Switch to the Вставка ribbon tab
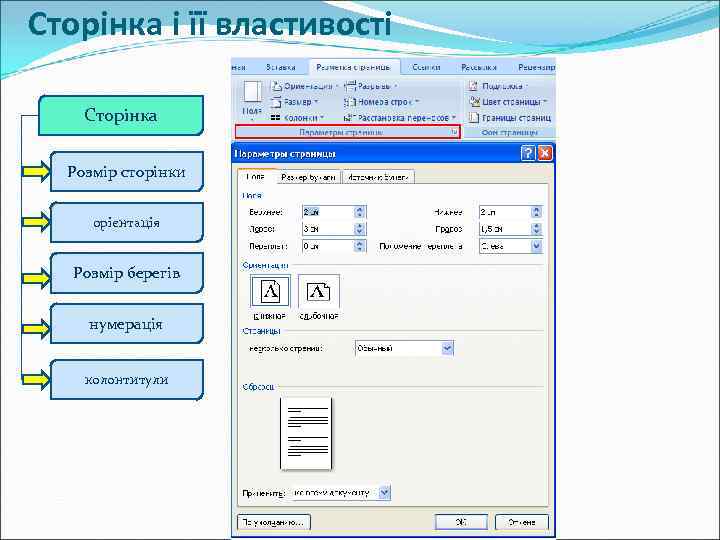This screenshot has height=540, width=720. click(x=280, y=67)
